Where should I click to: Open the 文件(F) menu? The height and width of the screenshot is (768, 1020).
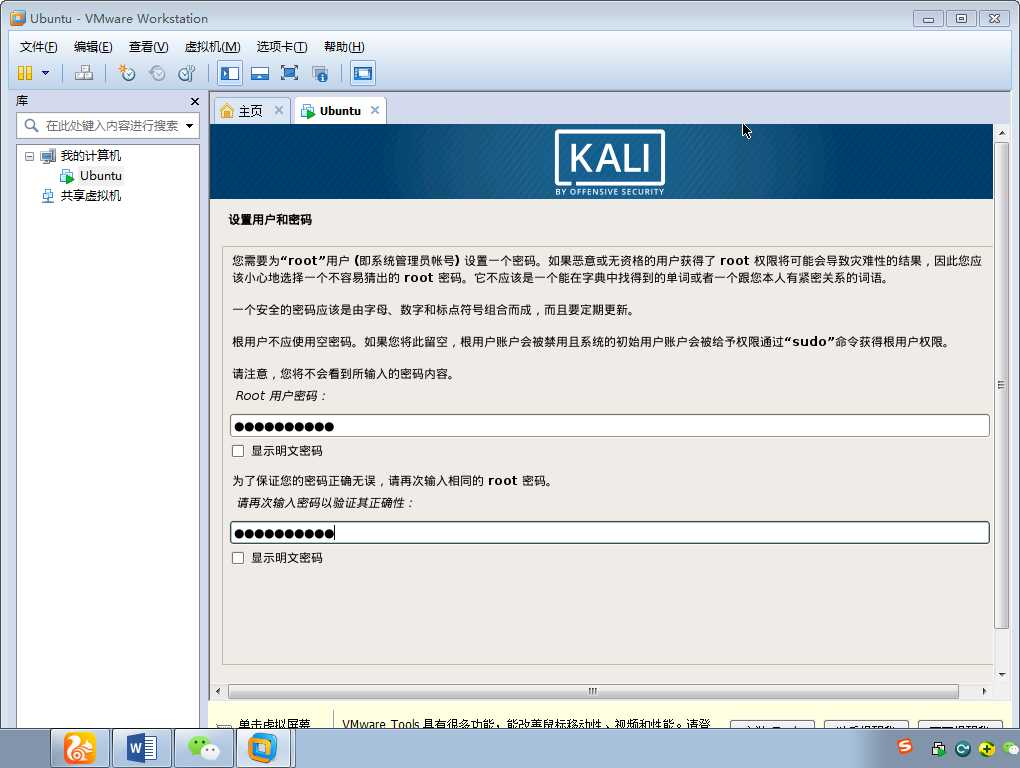coord(38,47)
